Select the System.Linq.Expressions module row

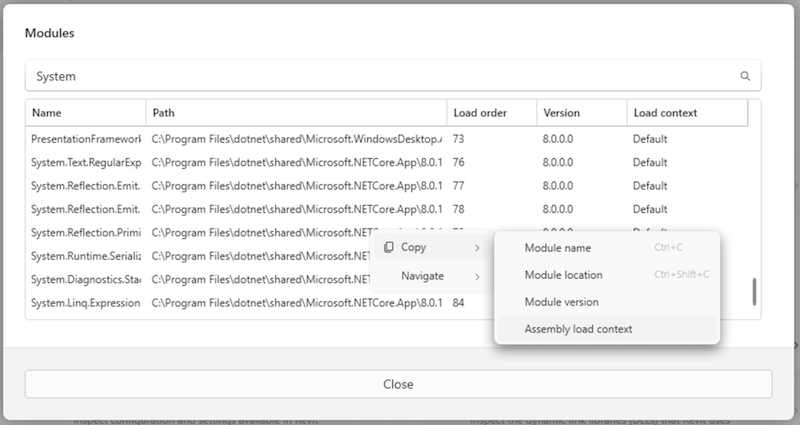click(86, 302)
